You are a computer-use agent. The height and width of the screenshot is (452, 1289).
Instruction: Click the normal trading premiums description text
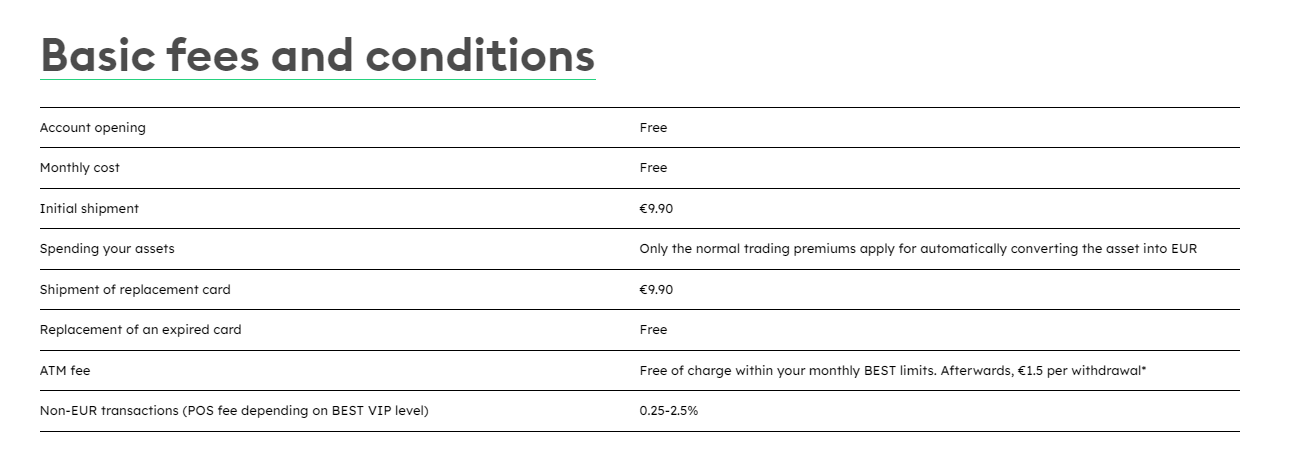917,249
